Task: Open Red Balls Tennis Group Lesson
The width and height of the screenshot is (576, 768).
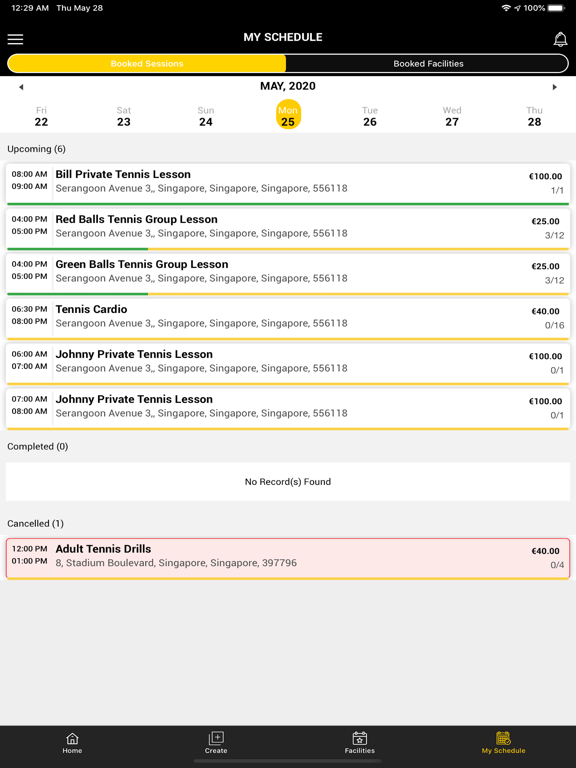Action: pyautogui.click(x=288, y=229)
